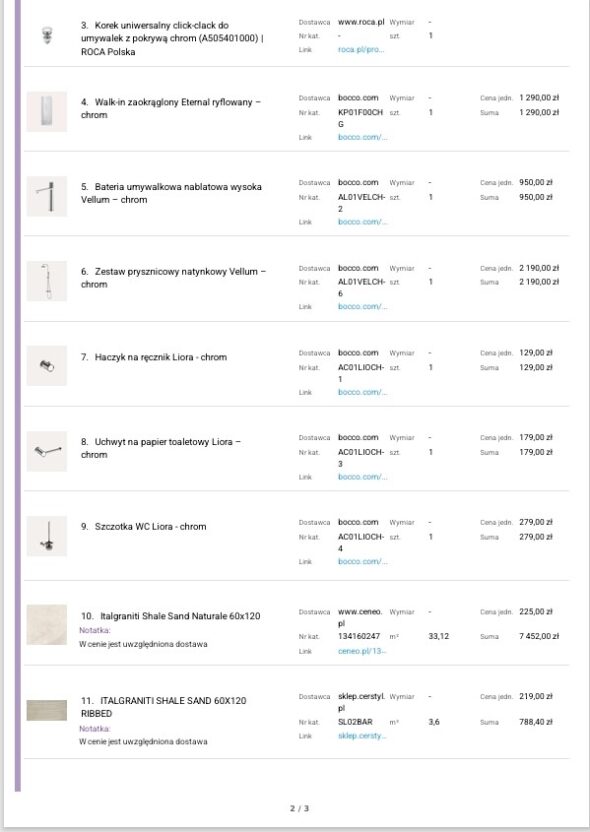Click the Shale Sand Ribbed tile swatch
The height and width of the screenshot is (832, 590).
click(x=47, y=710)
